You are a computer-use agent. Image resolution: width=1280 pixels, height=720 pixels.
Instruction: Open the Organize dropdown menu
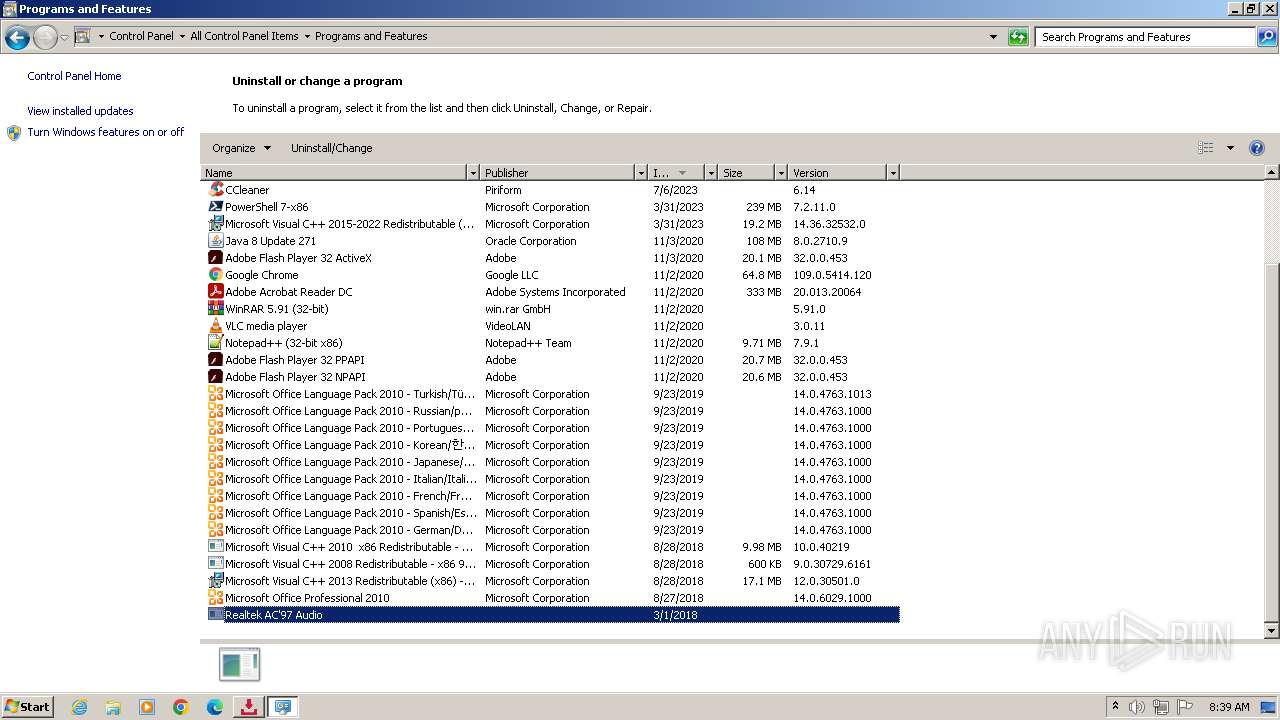pyautogui.click(x=241, y=148)
